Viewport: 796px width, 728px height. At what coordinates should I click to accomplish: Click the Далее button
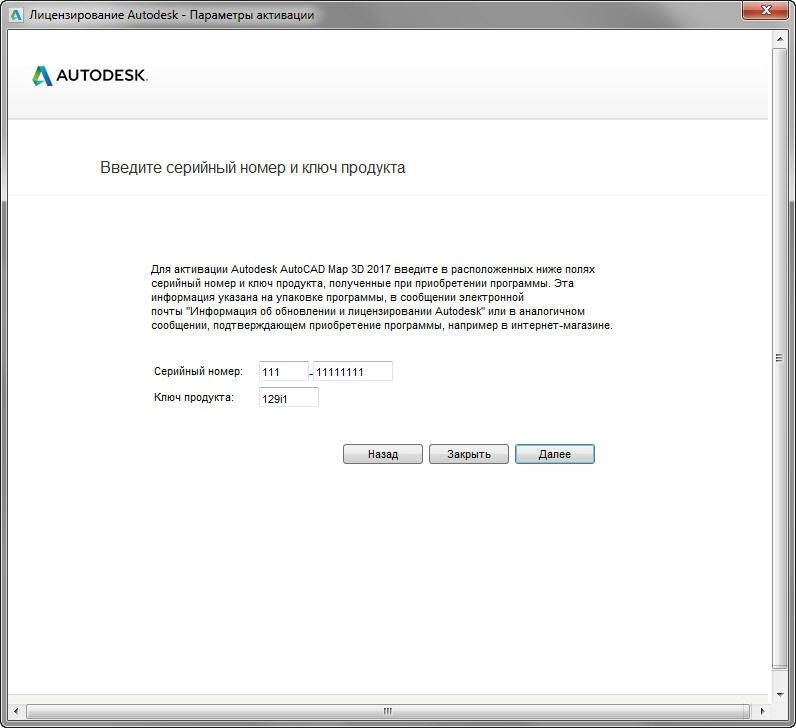click(554, 454)
